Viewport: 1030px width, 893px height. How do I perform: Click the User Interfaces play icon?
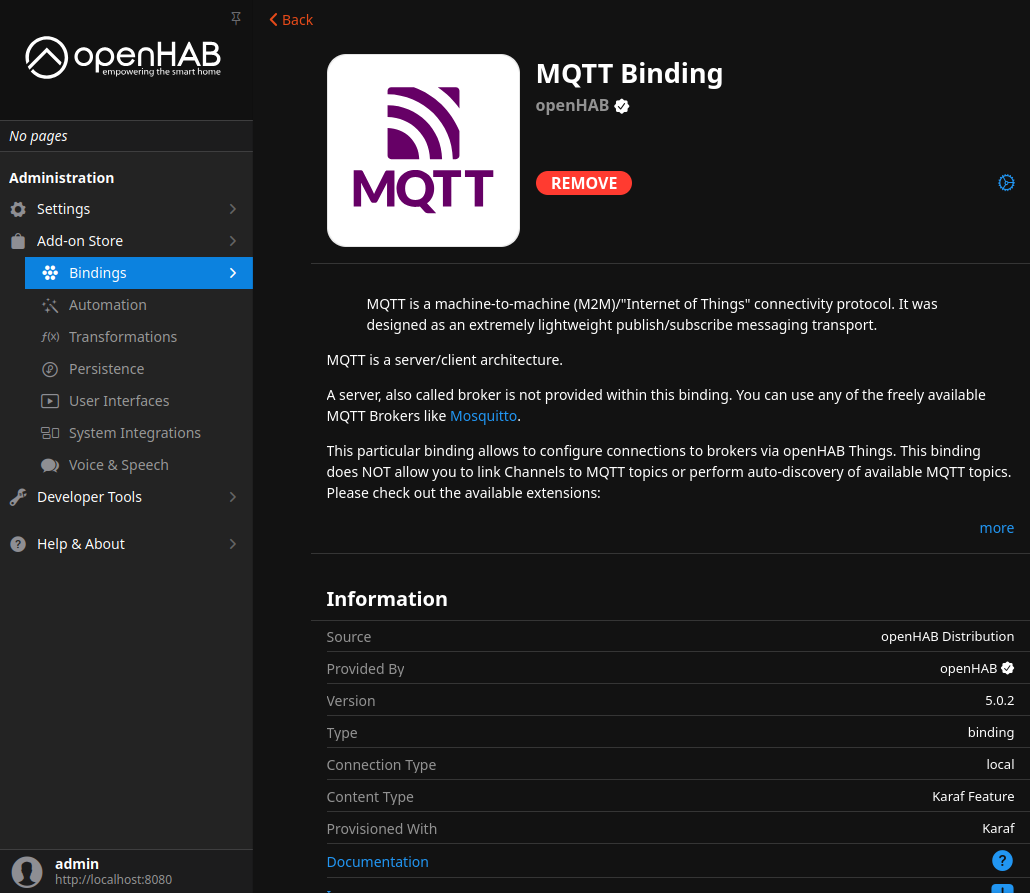point(50,401)
